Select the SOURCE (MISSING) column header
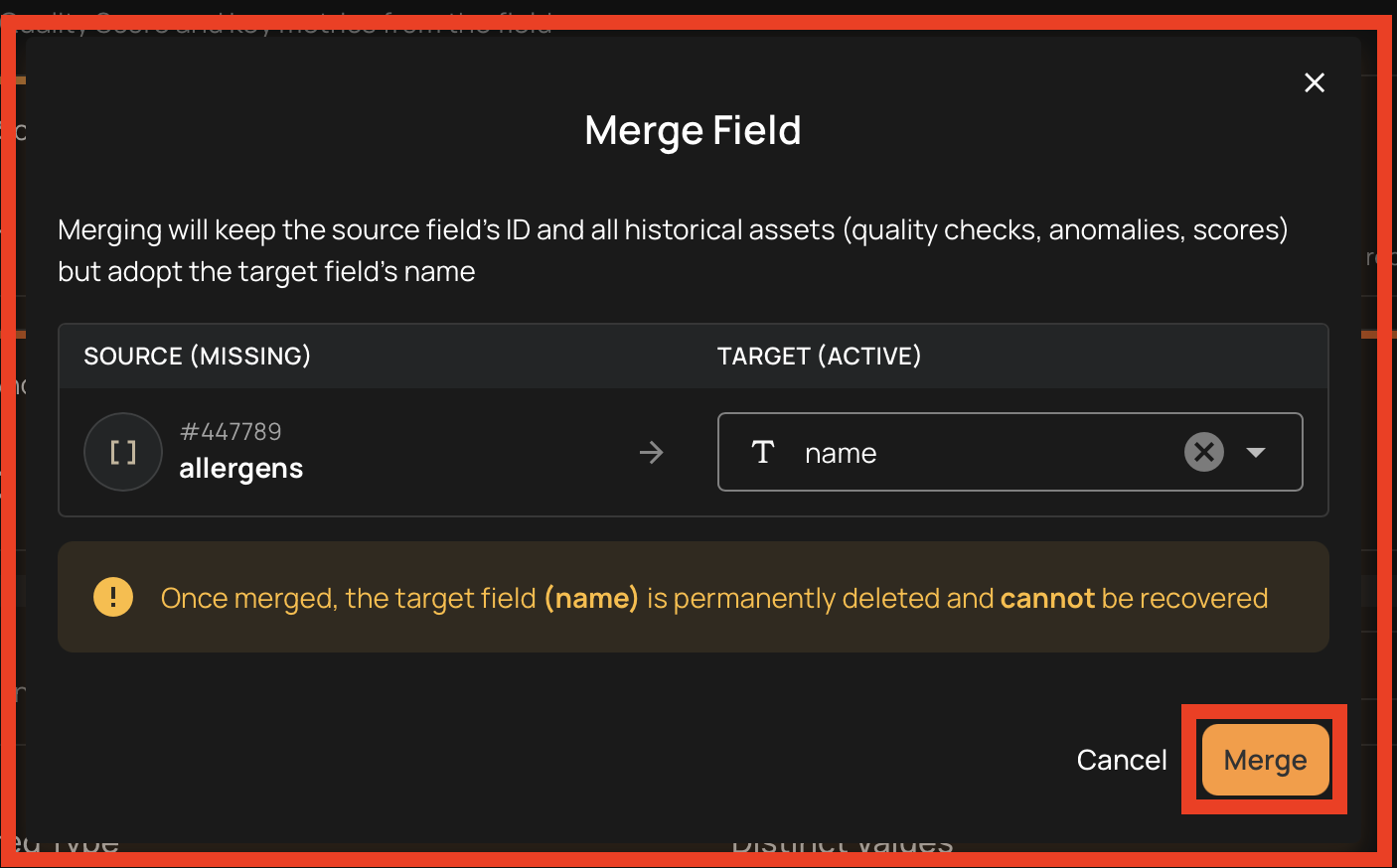Viewport: 1397px width, 868px height. [x=197, y=356]
